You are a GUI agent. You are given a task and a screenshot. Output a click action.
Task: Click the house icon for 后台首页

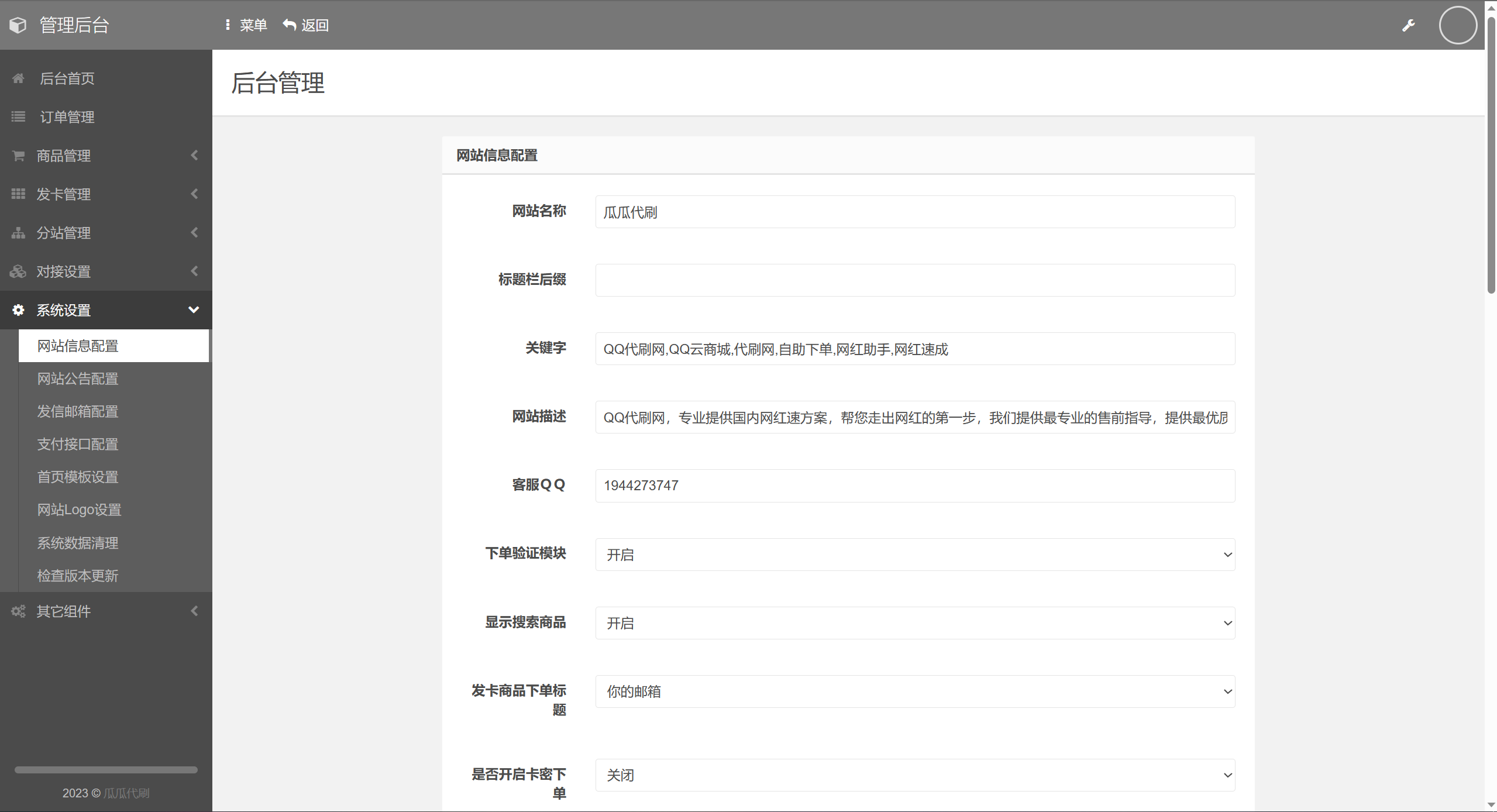click(18, 78)
